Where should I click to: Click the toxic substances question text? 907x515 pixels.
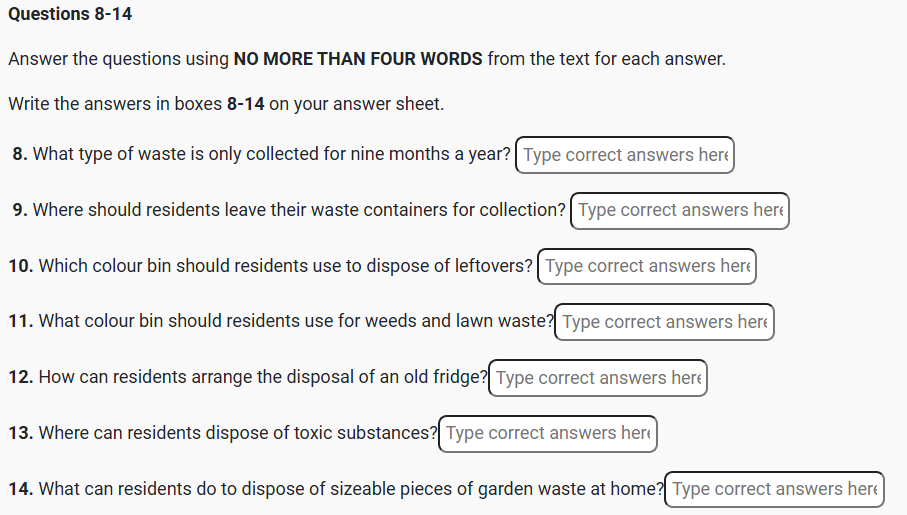coord(238,433)
